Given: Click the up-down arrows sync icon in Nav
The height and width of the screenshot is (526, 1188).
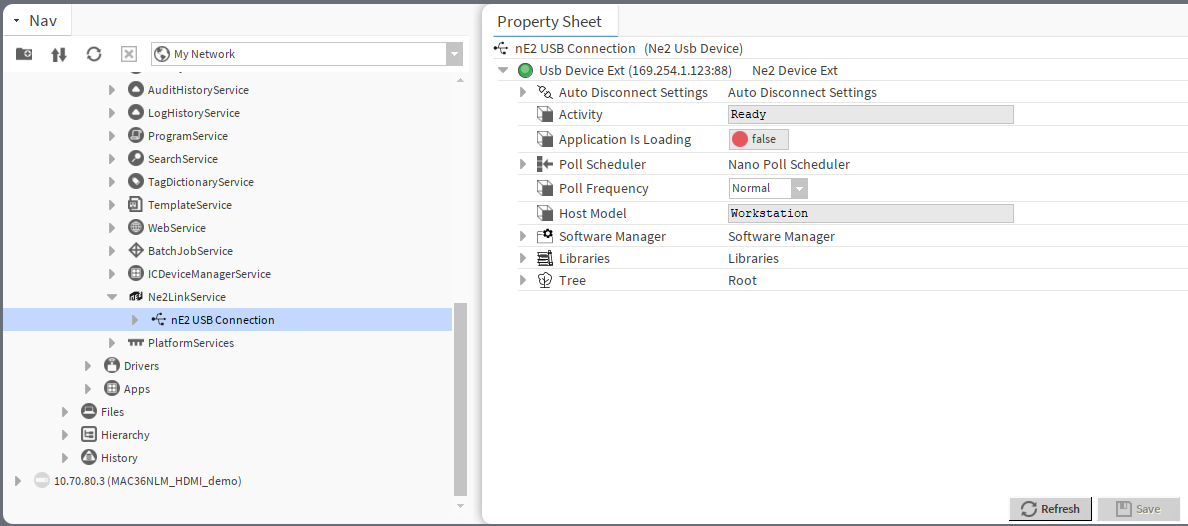Looking at the screenshot, I should click(59, 54).
